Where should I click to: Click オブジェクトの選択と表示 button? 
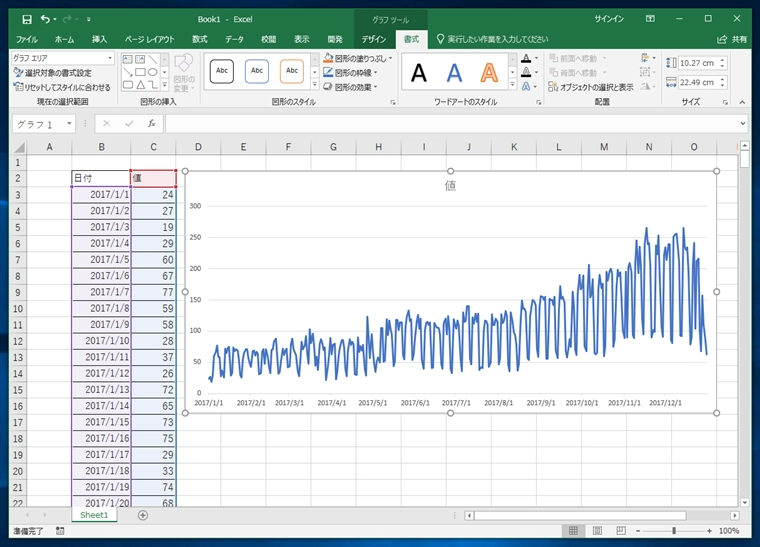[590, 87]
